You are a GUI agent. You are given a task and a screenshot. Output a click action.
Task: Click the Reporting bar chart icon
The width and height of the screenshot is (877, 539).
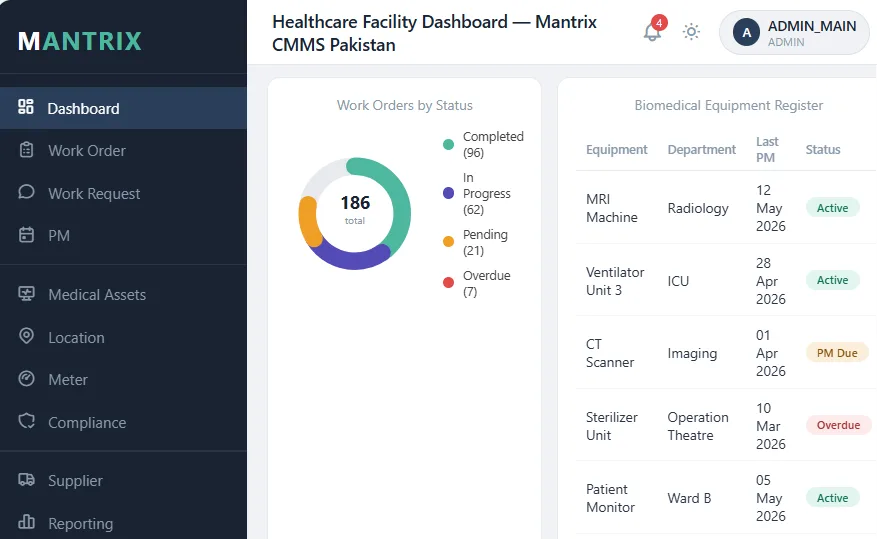26,522
